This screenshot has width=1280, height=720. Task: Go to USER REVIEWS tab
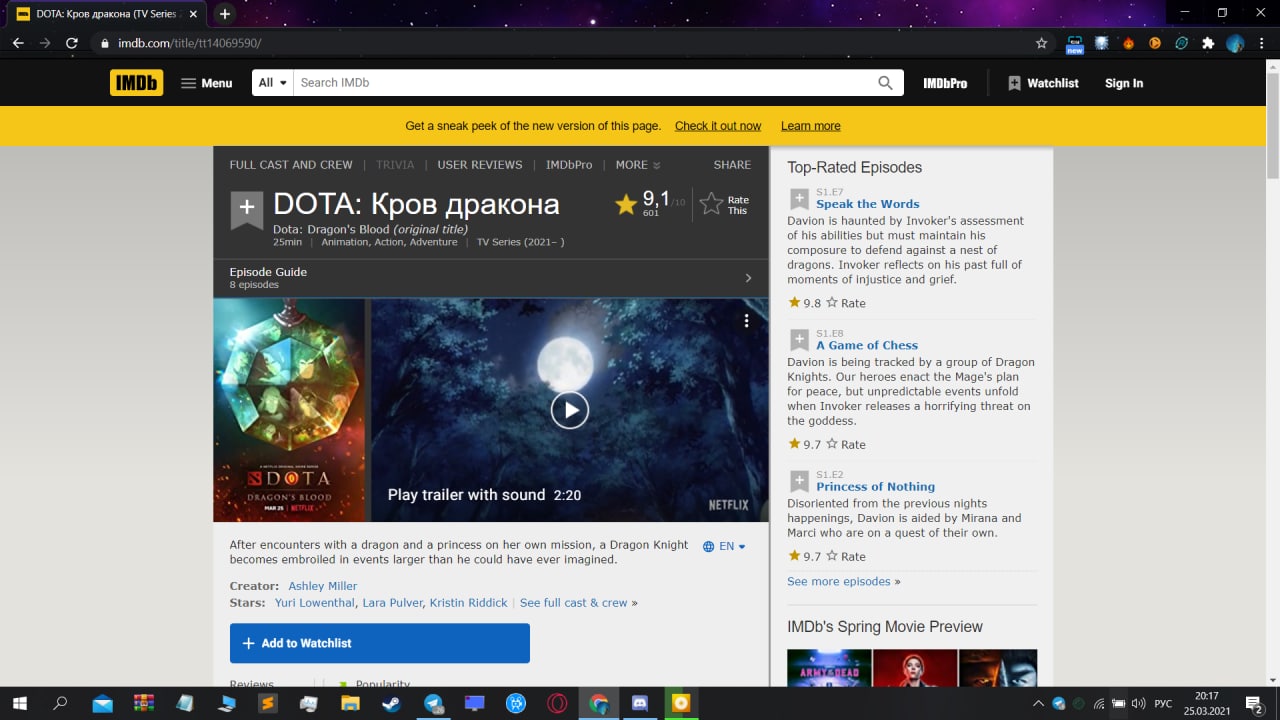click(480, 165)
